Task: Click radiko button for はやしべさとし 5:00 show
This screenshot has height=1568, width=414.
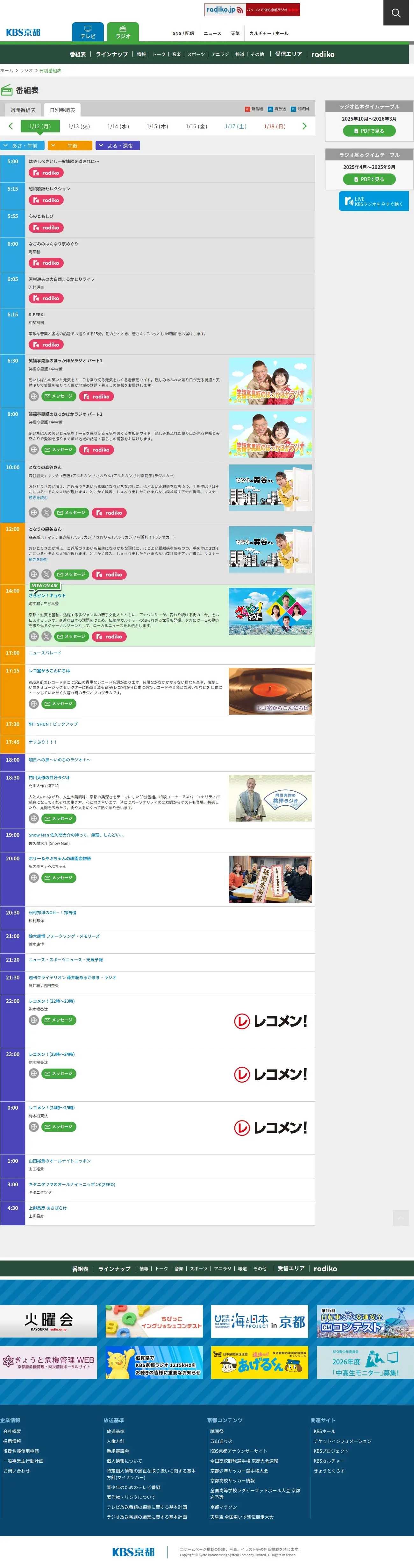Action: [46, 173]
